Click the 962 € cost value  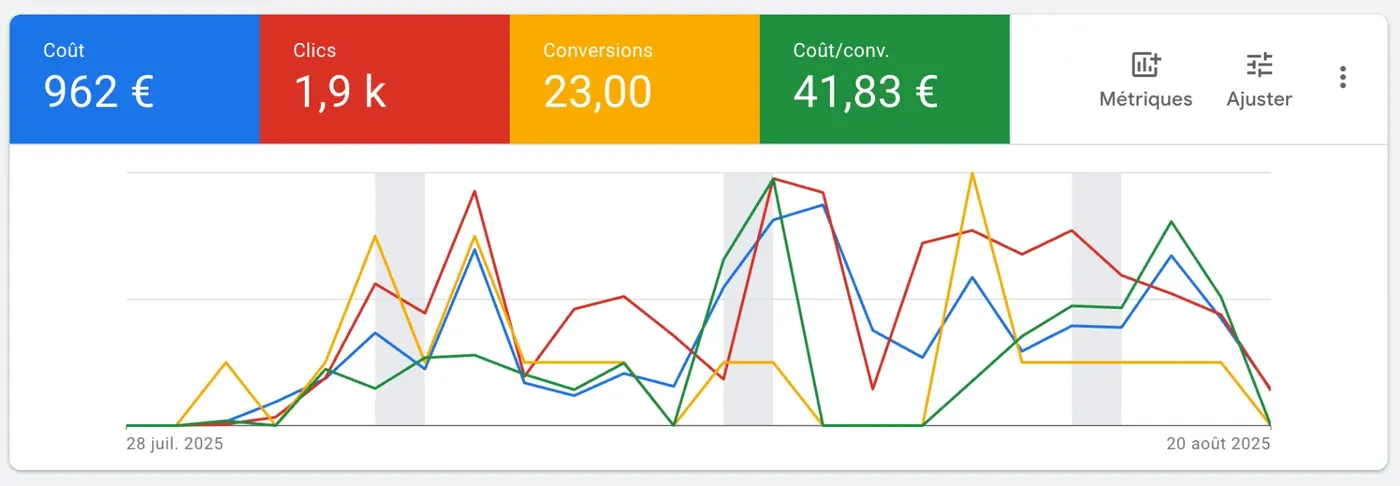tap(98, 92)
